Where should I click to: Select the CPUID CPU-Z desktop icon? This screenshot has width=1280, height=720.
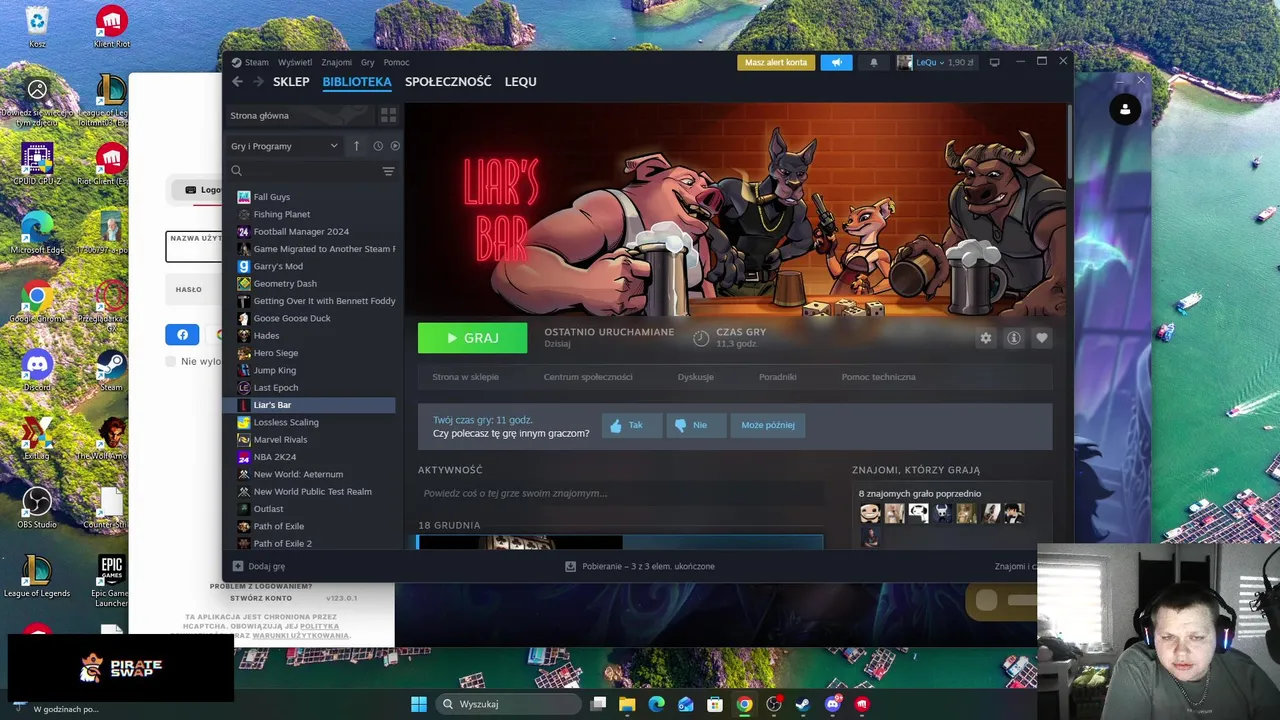pyautogui.click(x=37, y=164)
